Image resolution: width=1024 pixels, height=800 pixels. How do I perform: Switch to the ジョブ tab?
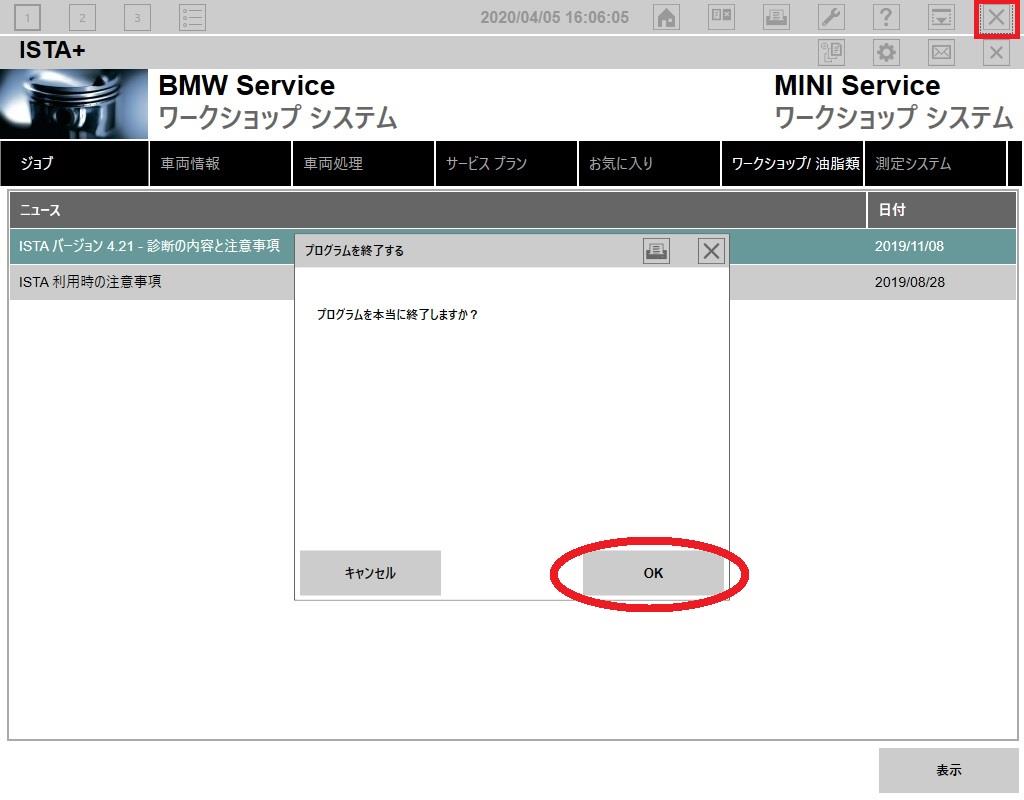tap(74, 163)
